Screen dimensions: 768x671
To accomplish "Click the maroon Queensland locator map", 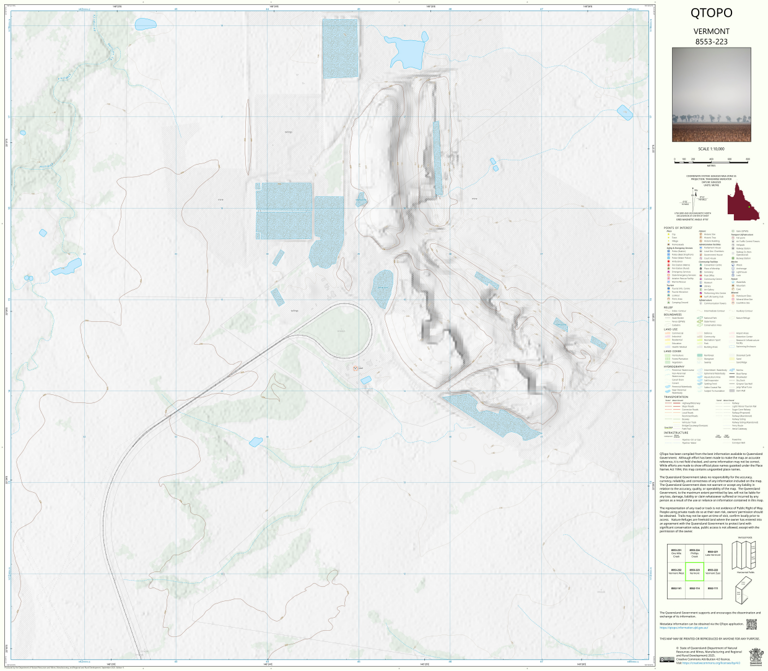I will (742, 202).
